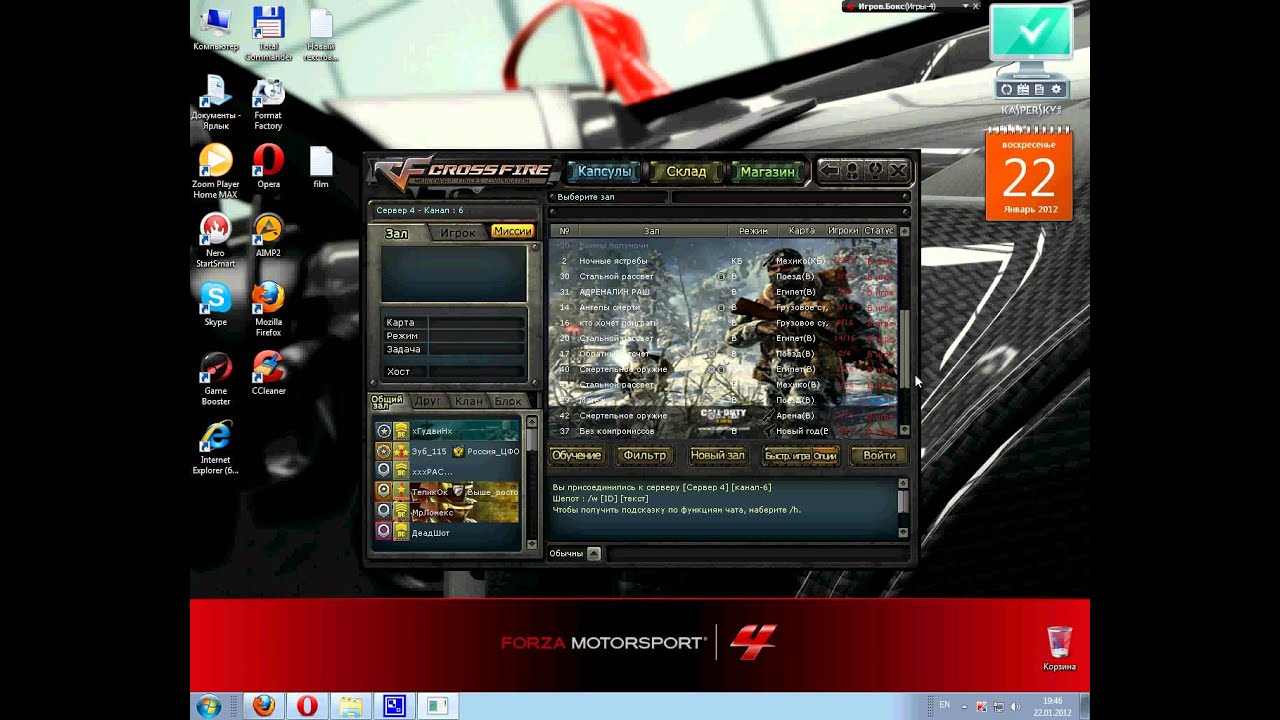Open the Склад inventory section
The width and height of the screenshot is (1280, 720).
[x=686, y=172]
